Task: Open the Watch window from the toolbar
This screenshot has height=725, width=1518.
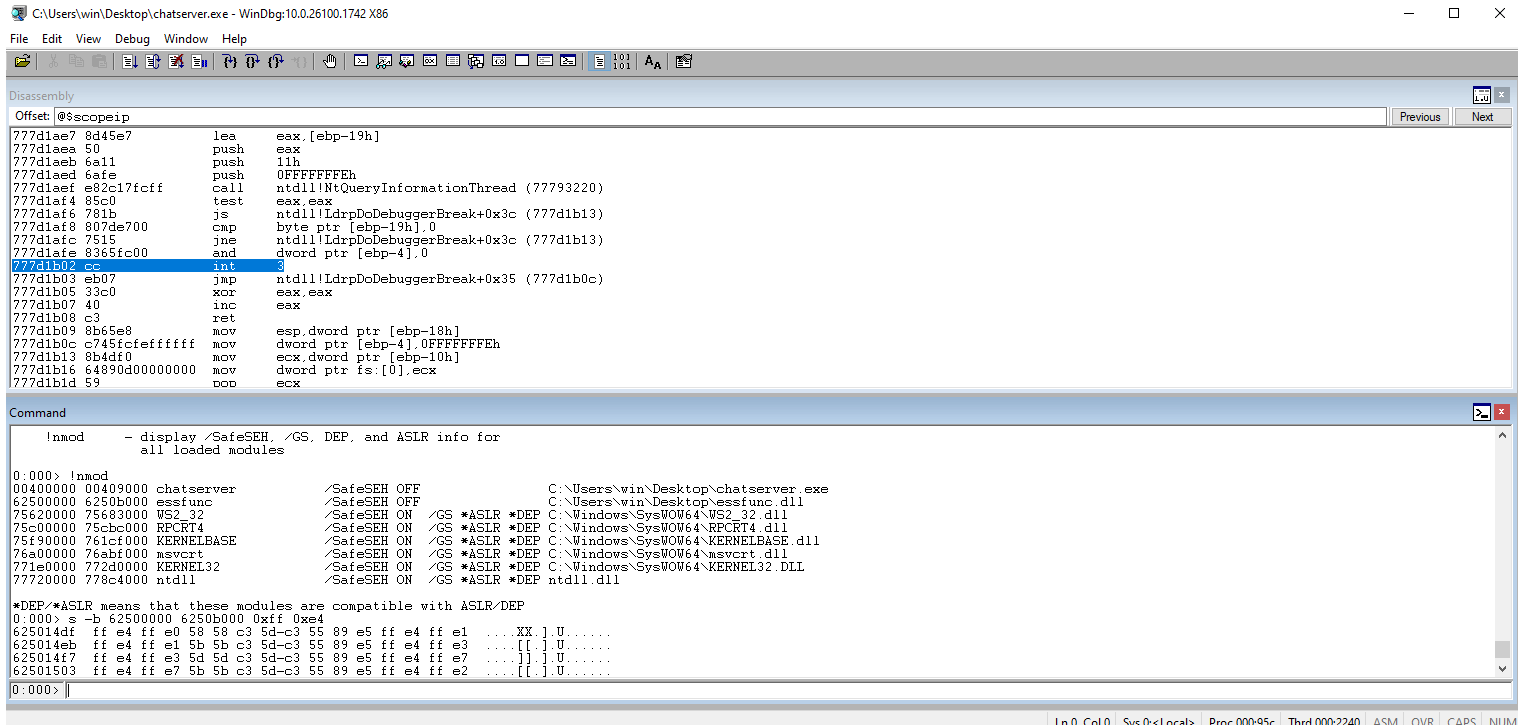Action: tap(384, 62)
